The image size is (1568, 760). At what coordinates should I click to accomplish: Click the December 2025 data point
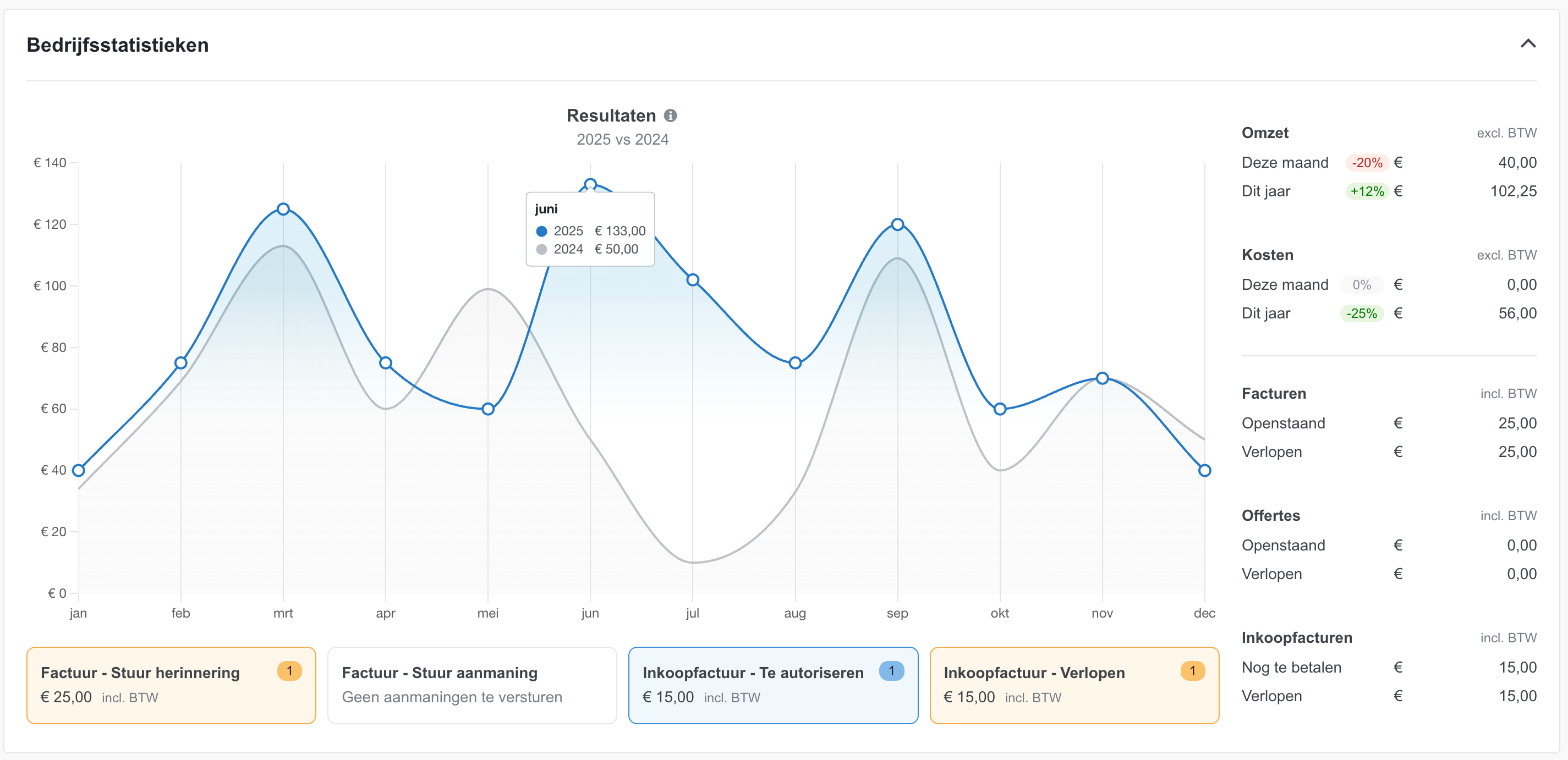click(x=1204, y=470)
